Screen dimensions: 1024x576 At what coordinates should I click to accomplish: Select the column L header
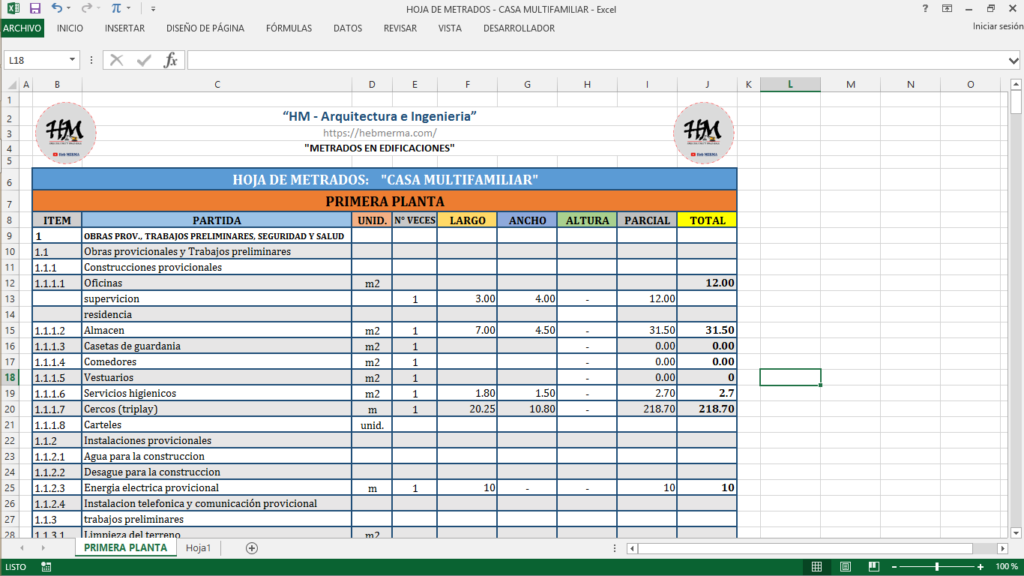coord(790,84)
